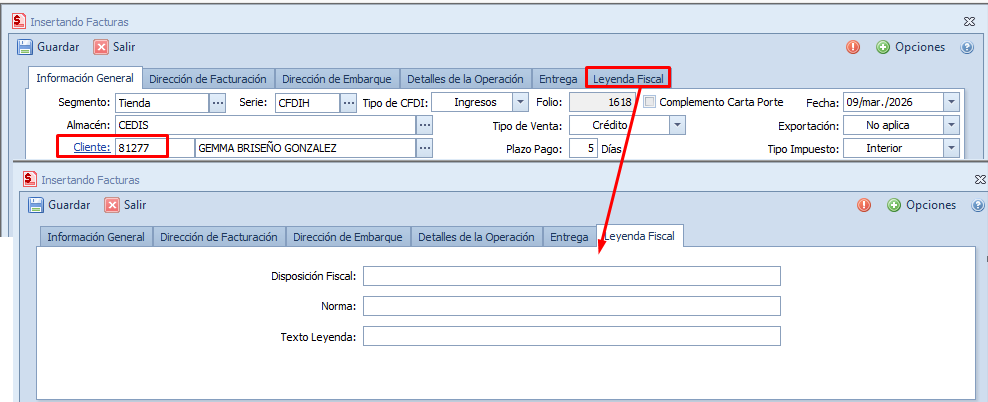Switch to Detalles de la Operación tab in upper window
The height and width of the screenshot is (402, 988).
pyautogui.click(x=465, y=79)
